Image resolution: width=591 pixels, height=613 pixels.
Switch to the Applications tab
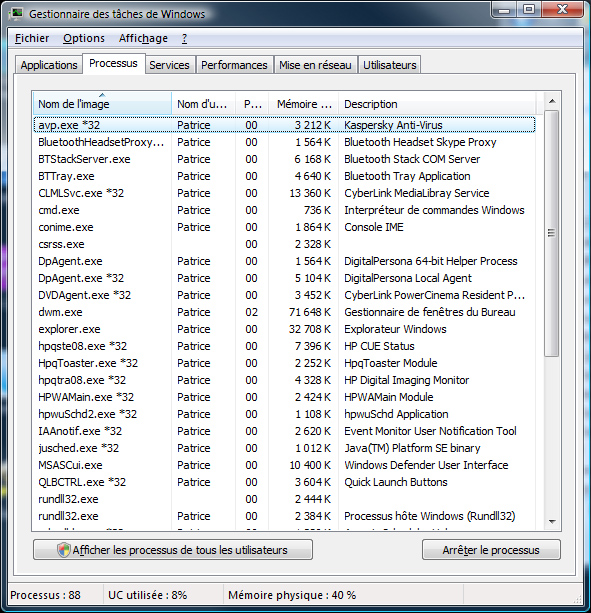coord(49,65)
